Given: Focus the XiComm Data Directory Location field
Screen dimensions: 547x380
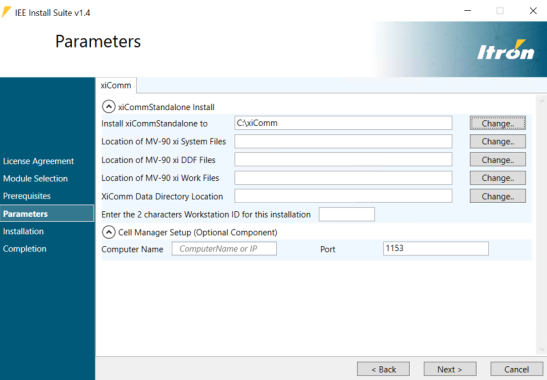Looking at the screenshot, I should point(343,196).
